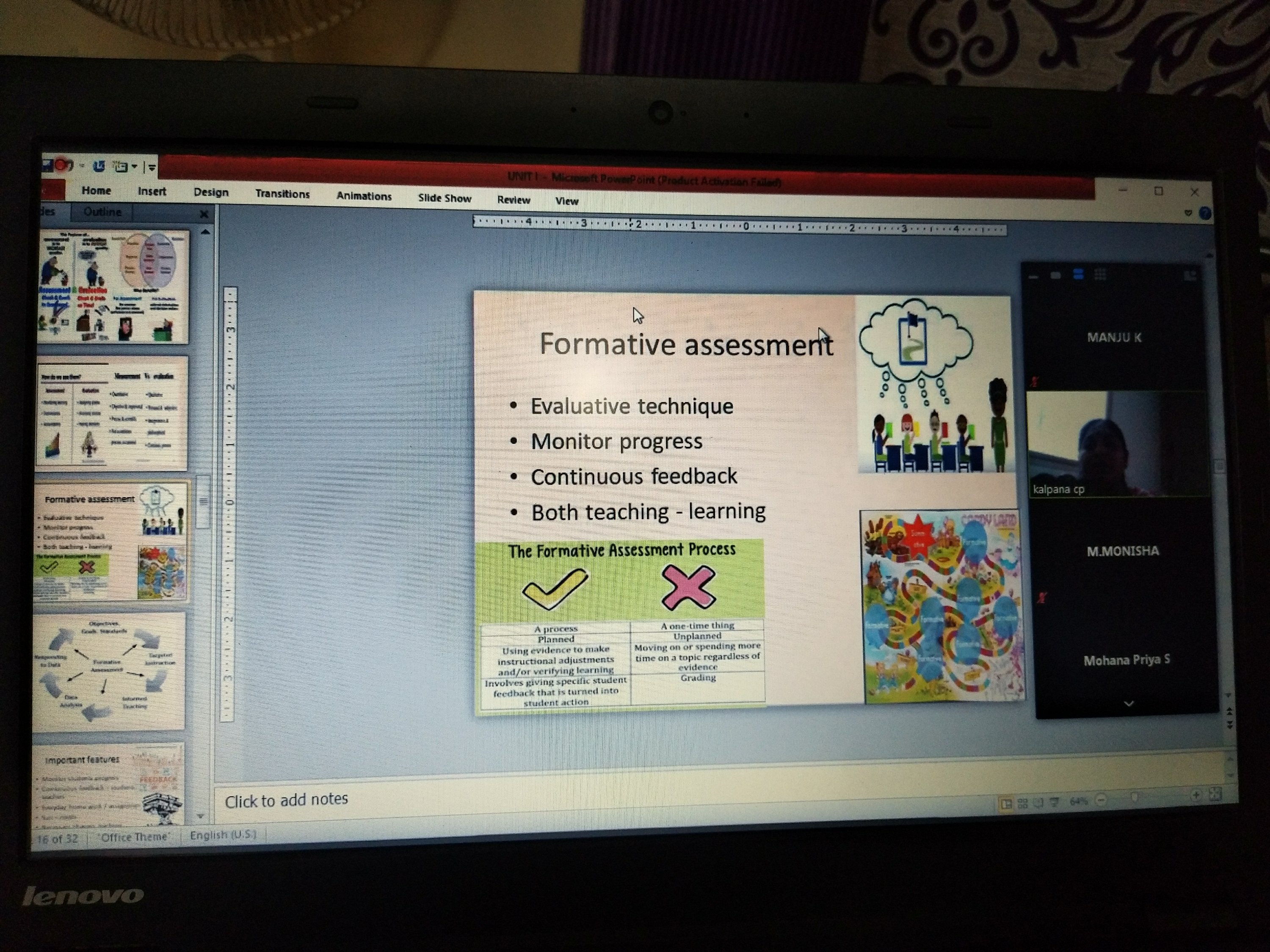This screenshot has height=952, width=1270.
Task: Switch to the Outline pane tab
Action: point(102,212)
